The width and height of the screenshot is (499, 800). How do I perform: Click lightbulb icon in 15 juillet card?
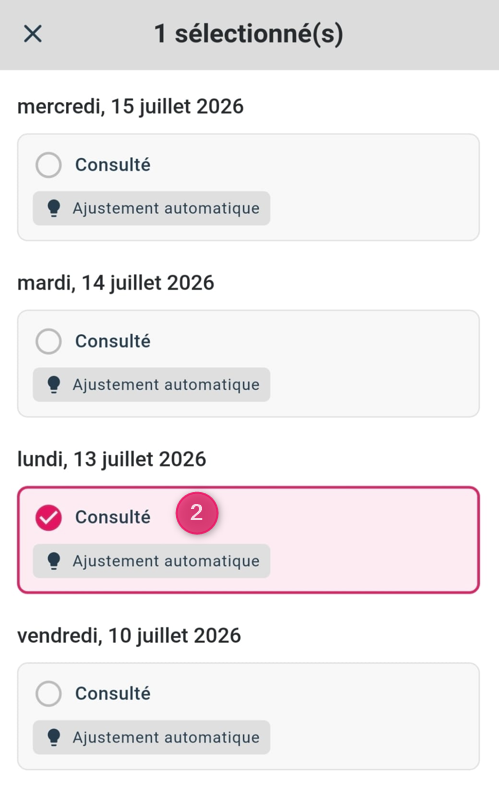point(54,208)
